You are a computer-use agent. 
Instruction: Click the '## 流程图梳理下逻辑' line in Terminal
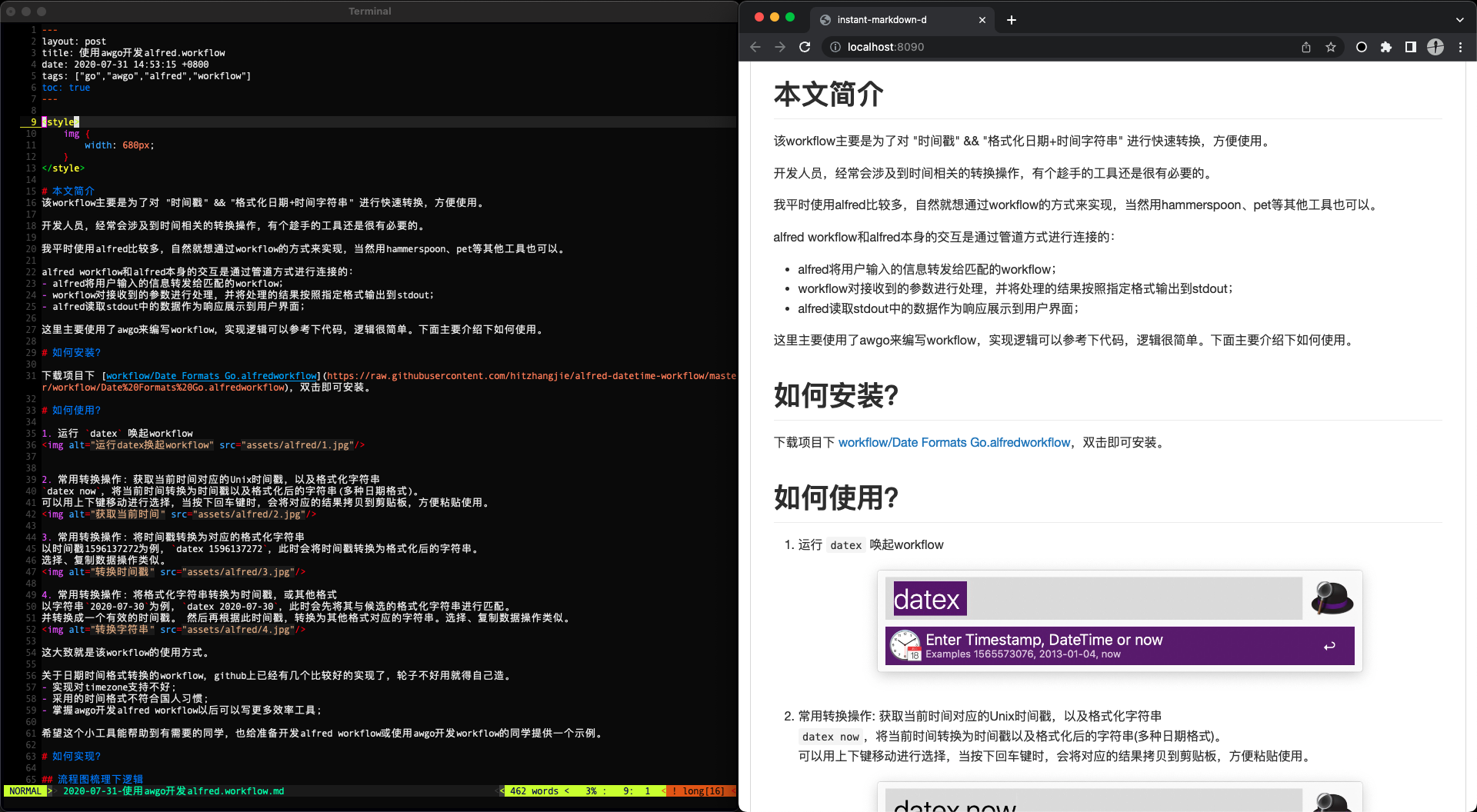pyautogui.click(x=92, y=780)
